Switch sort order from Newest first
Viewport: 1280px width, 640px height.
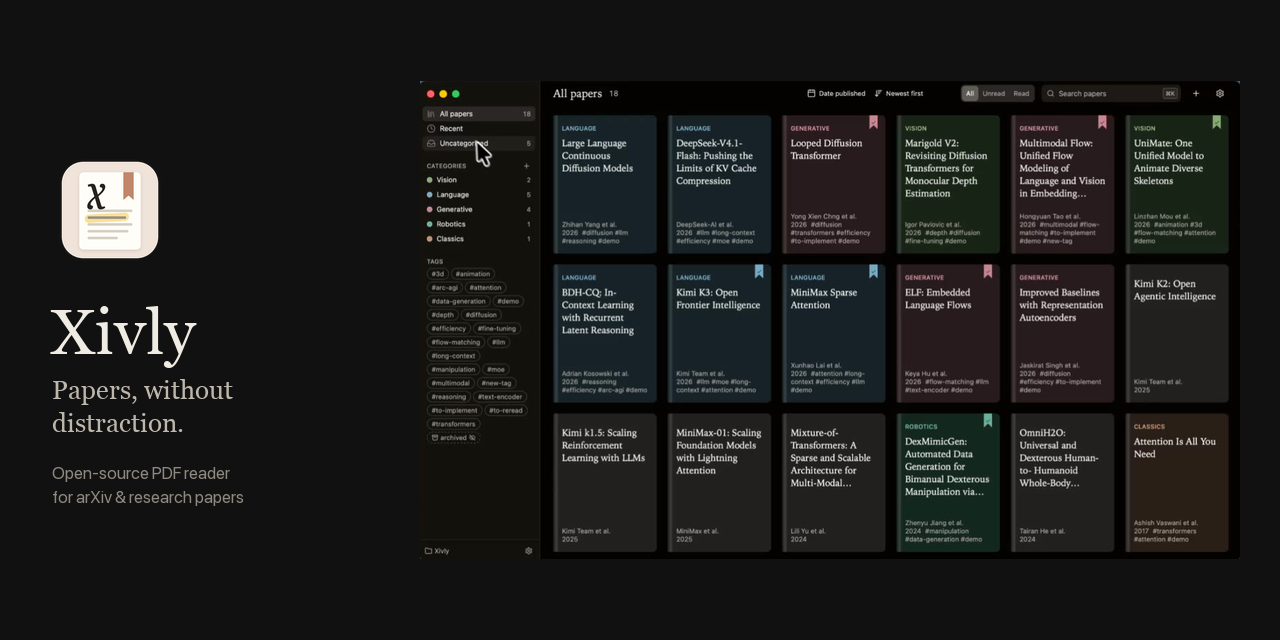[899, 94]
